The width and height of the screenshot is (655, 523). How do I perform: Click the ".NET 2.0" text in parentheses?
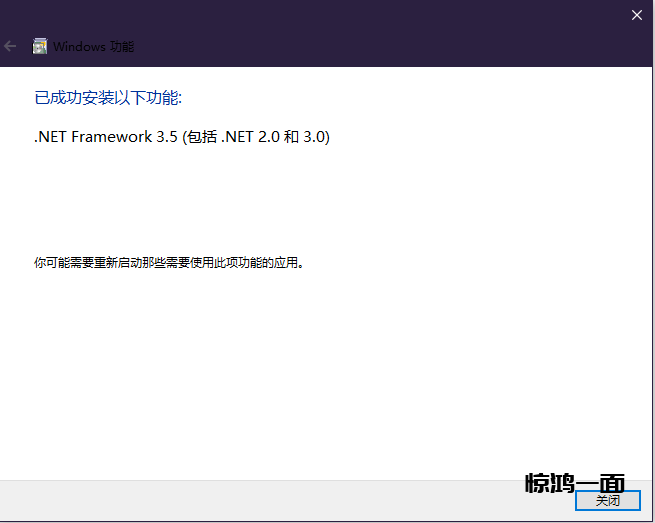pos(252,137)
